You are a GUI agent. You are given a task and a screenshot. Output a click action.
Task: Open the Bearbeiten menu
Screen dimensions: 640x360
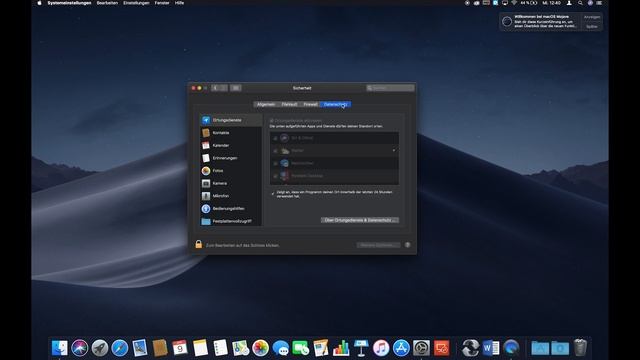point(107,3)
